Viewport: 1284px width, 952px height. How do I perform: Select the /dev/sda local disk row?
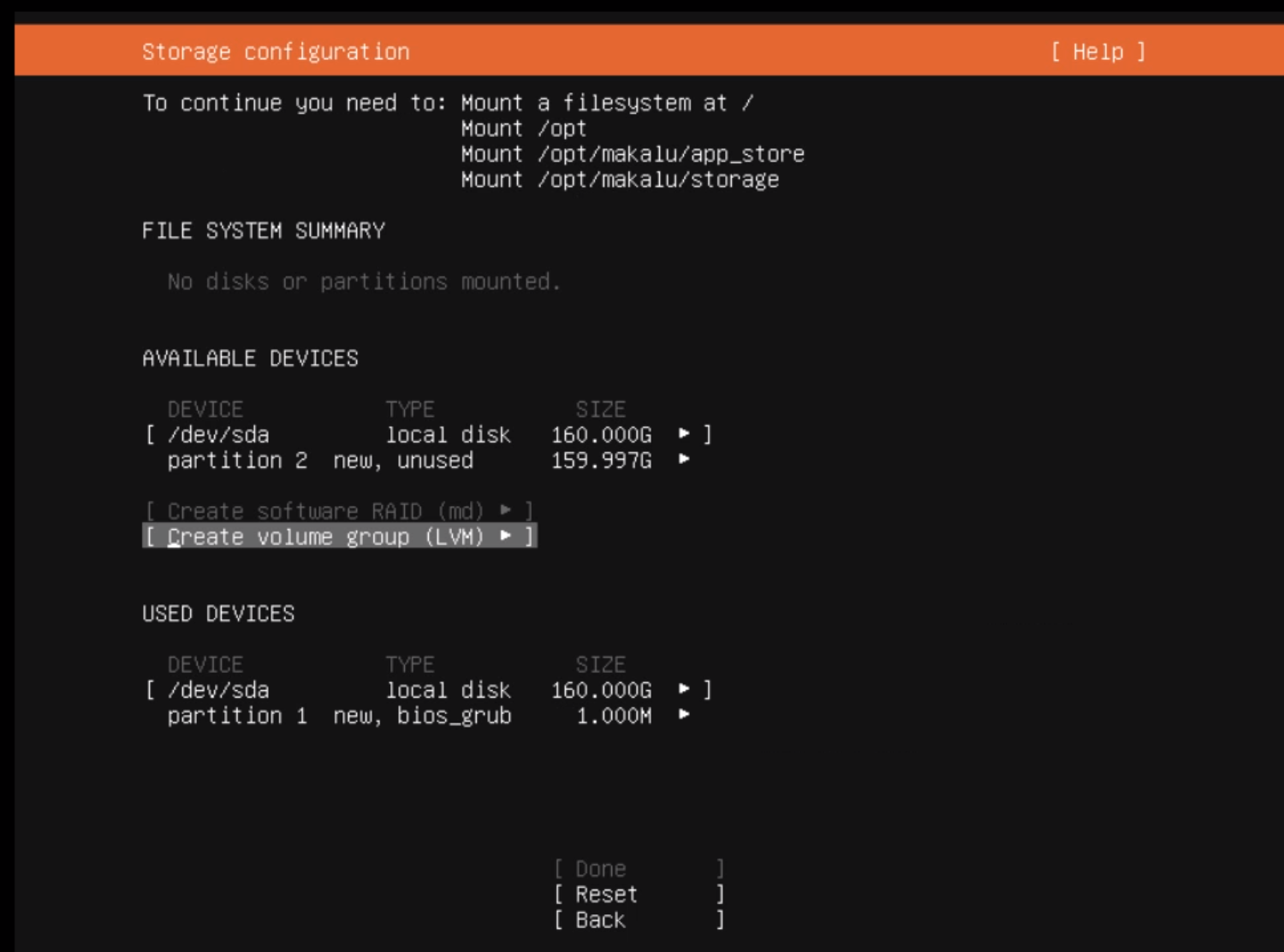pyautogui.click(x=342, y=435)
